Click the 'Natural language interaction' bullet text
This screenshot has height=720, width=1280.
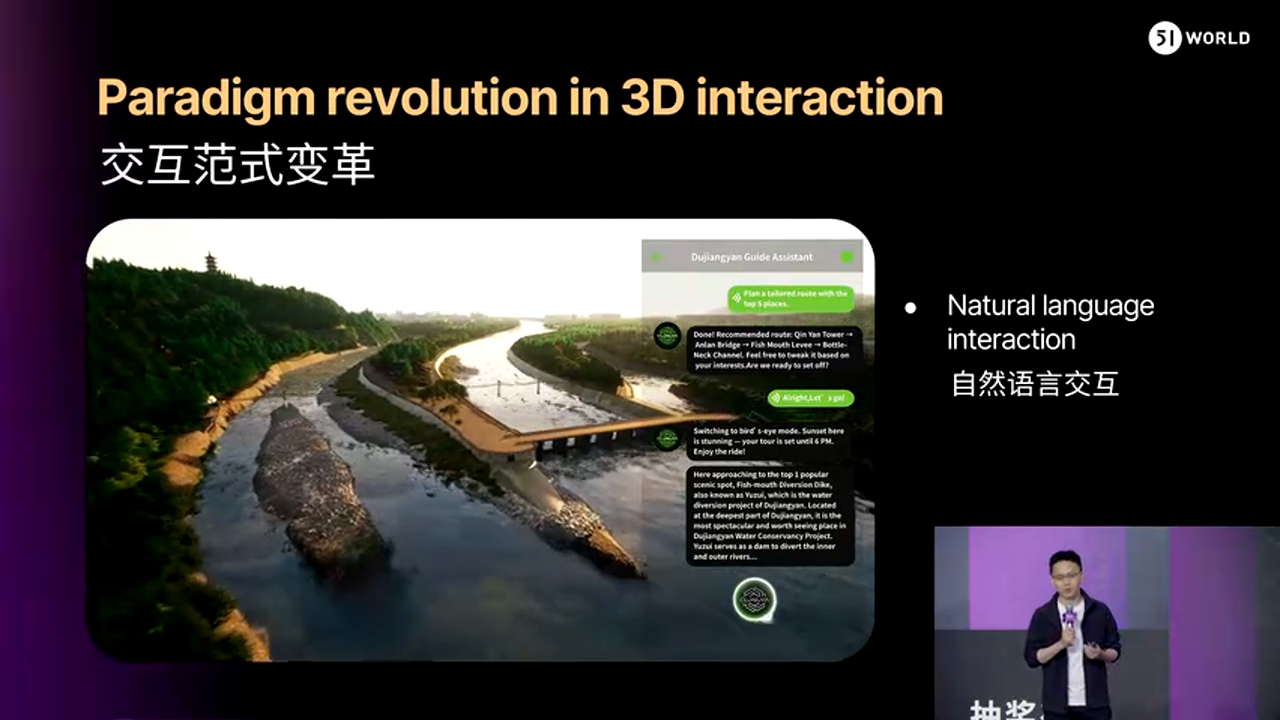pyautogui.click(x=1050, y=322)
